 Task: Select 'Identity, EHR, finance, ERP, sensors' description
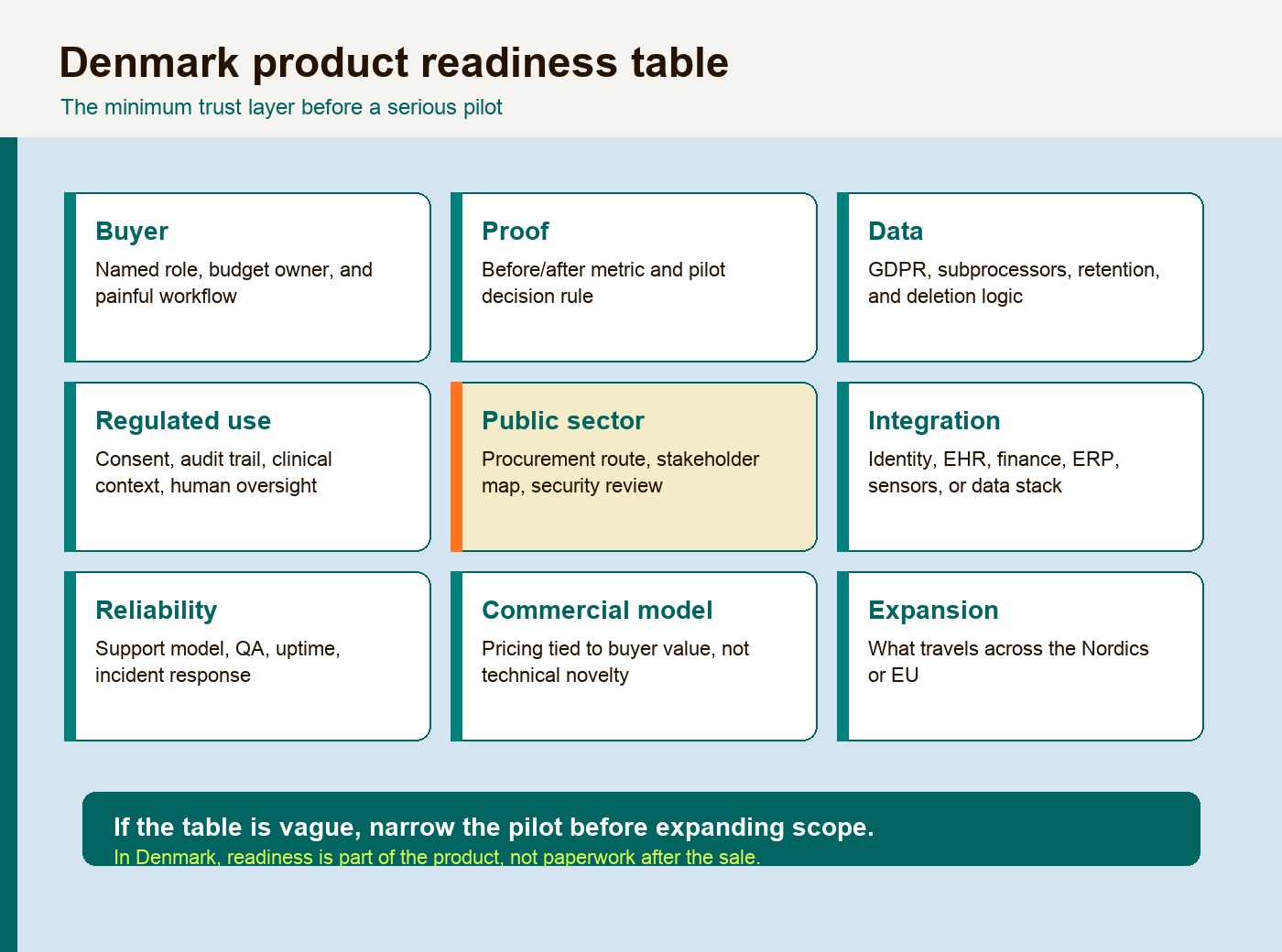click(994, 472)
